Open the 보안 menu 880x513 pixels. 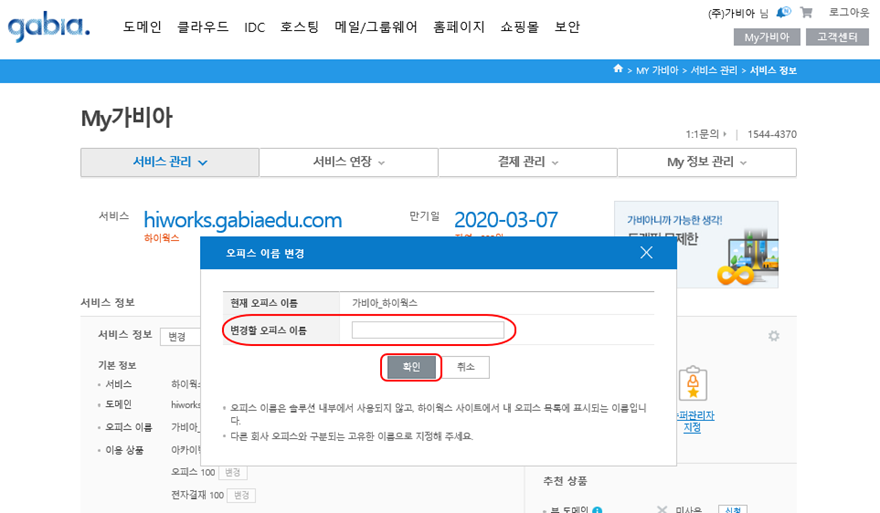click(x=567, y=27)
